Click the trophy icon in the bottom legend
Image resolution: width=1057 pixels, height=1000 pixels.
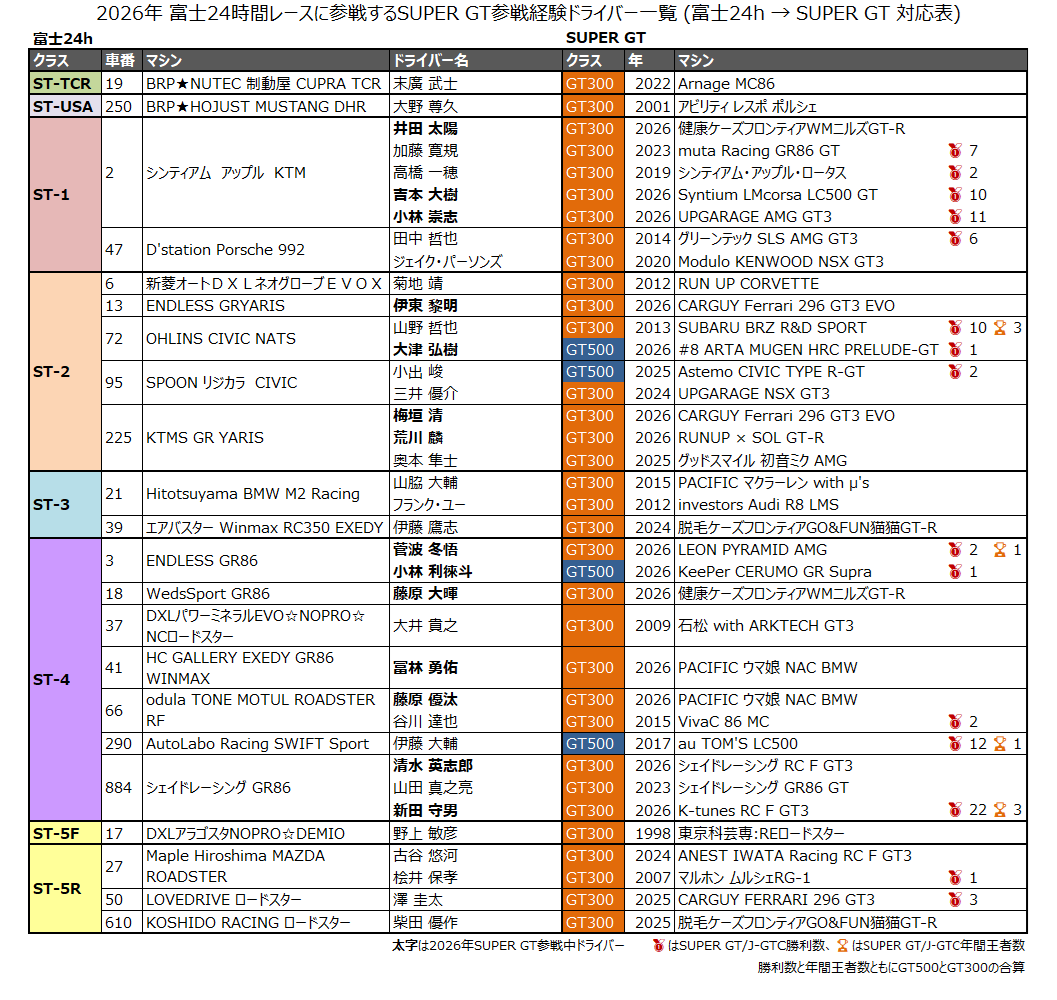(x=843, y=945)
